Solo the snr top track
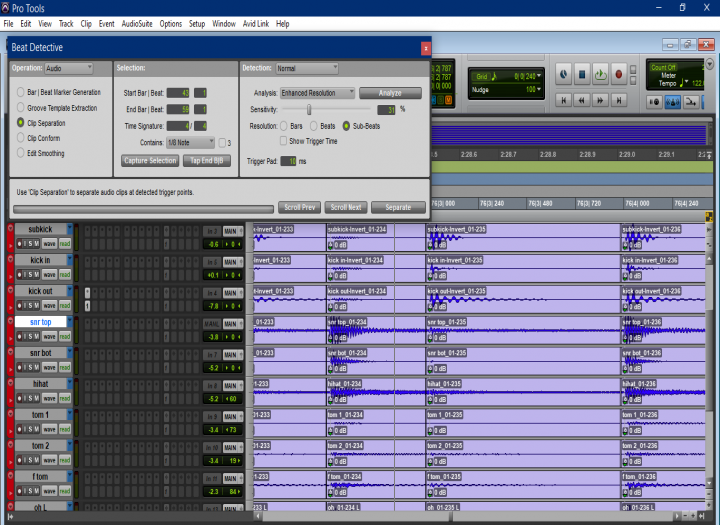The width and height of the screenshot is (720, 525). coord(29,337)
